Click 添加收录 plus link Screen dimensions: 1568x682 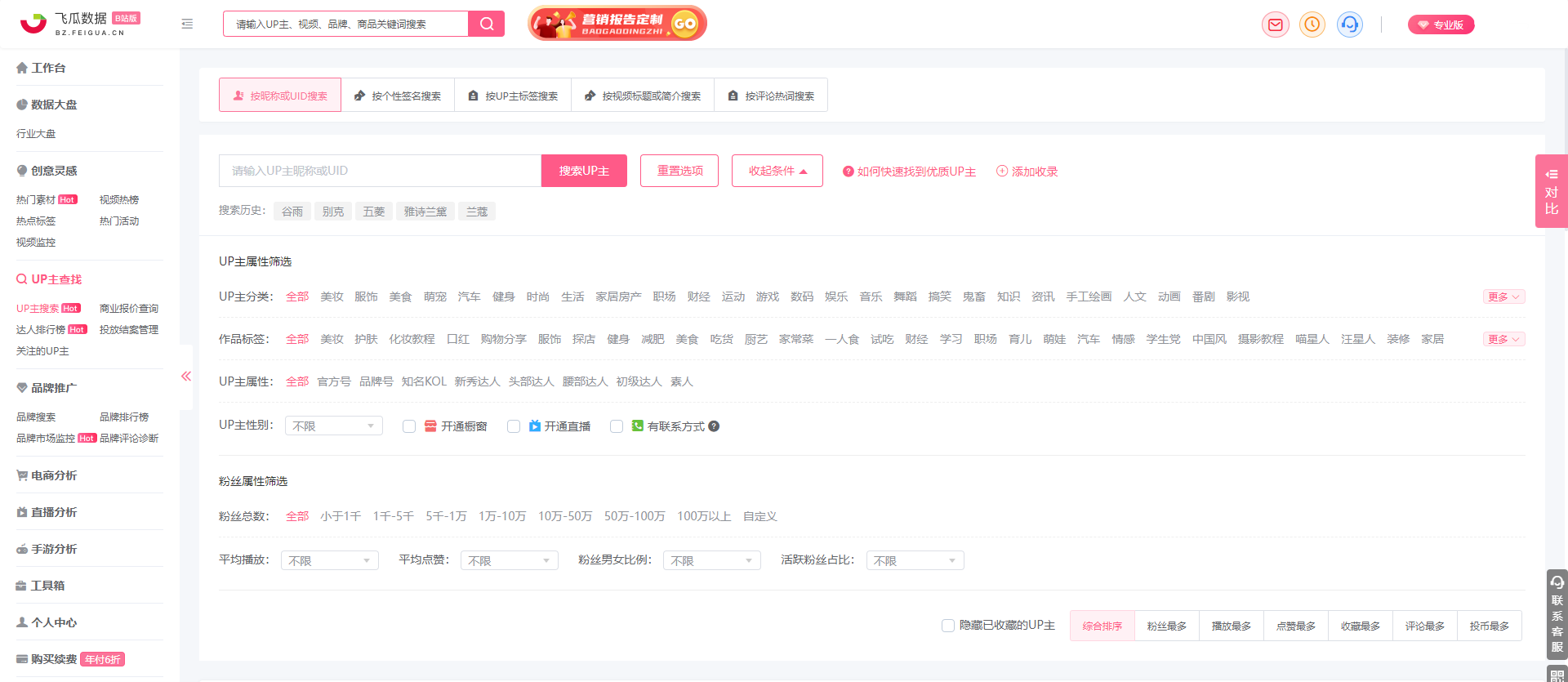[1027, 172]
